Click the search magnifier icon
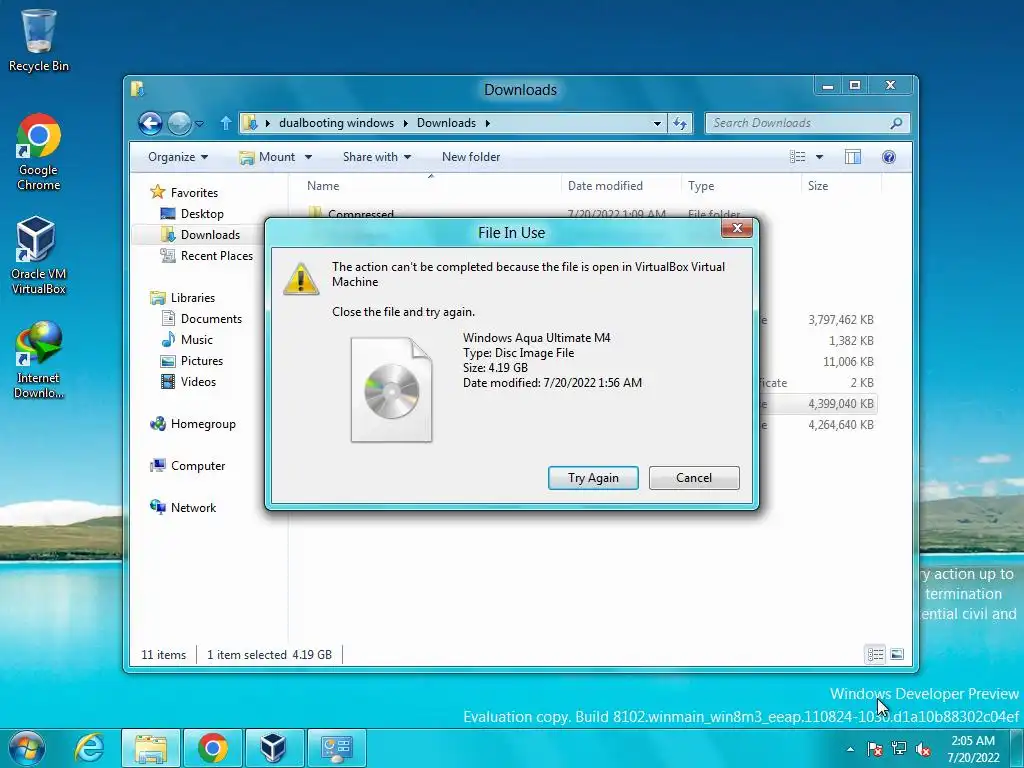This screenshot has width=1024, height=768. click(x=897, y=123)
